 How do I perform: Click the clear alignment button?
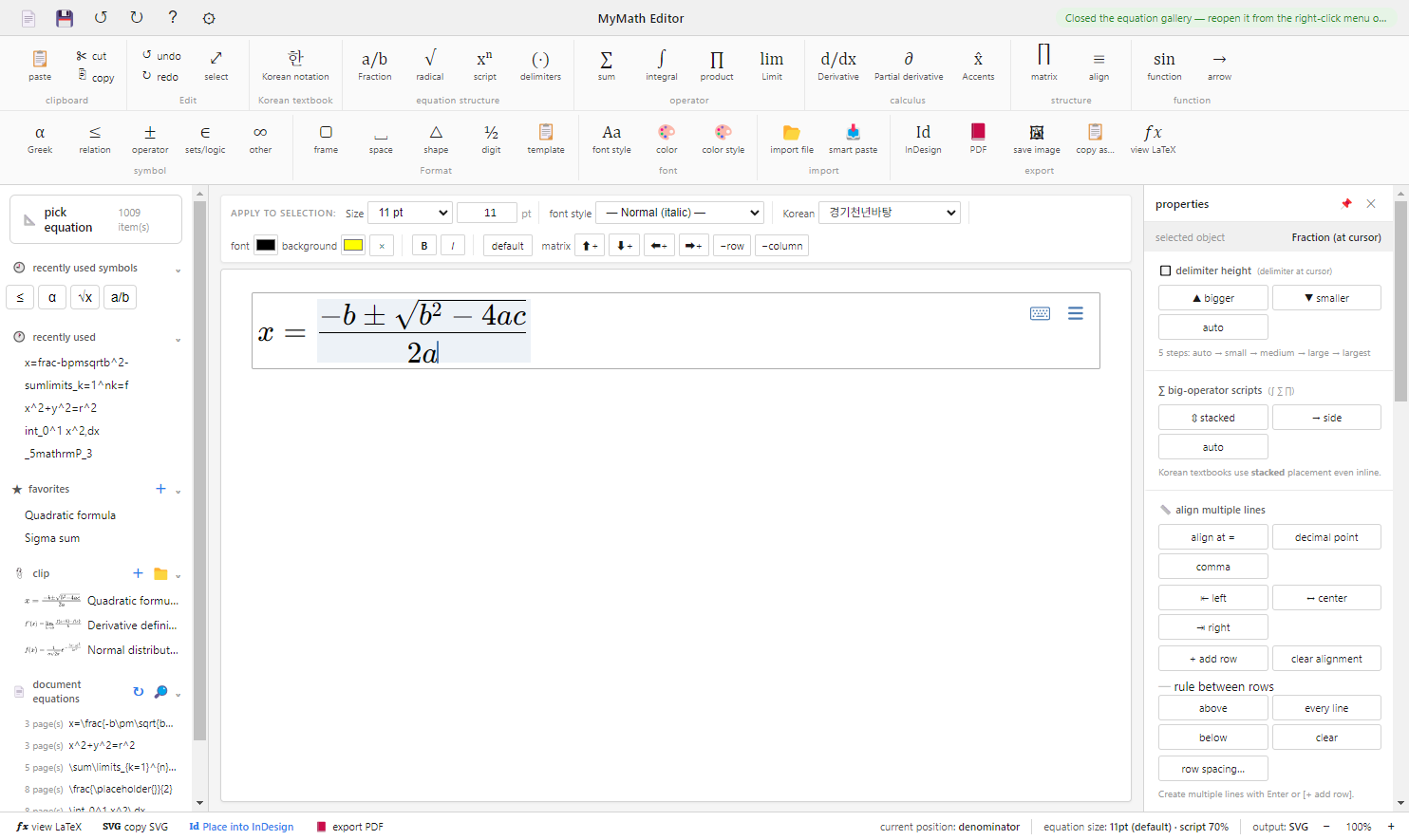pos(1326,659)
